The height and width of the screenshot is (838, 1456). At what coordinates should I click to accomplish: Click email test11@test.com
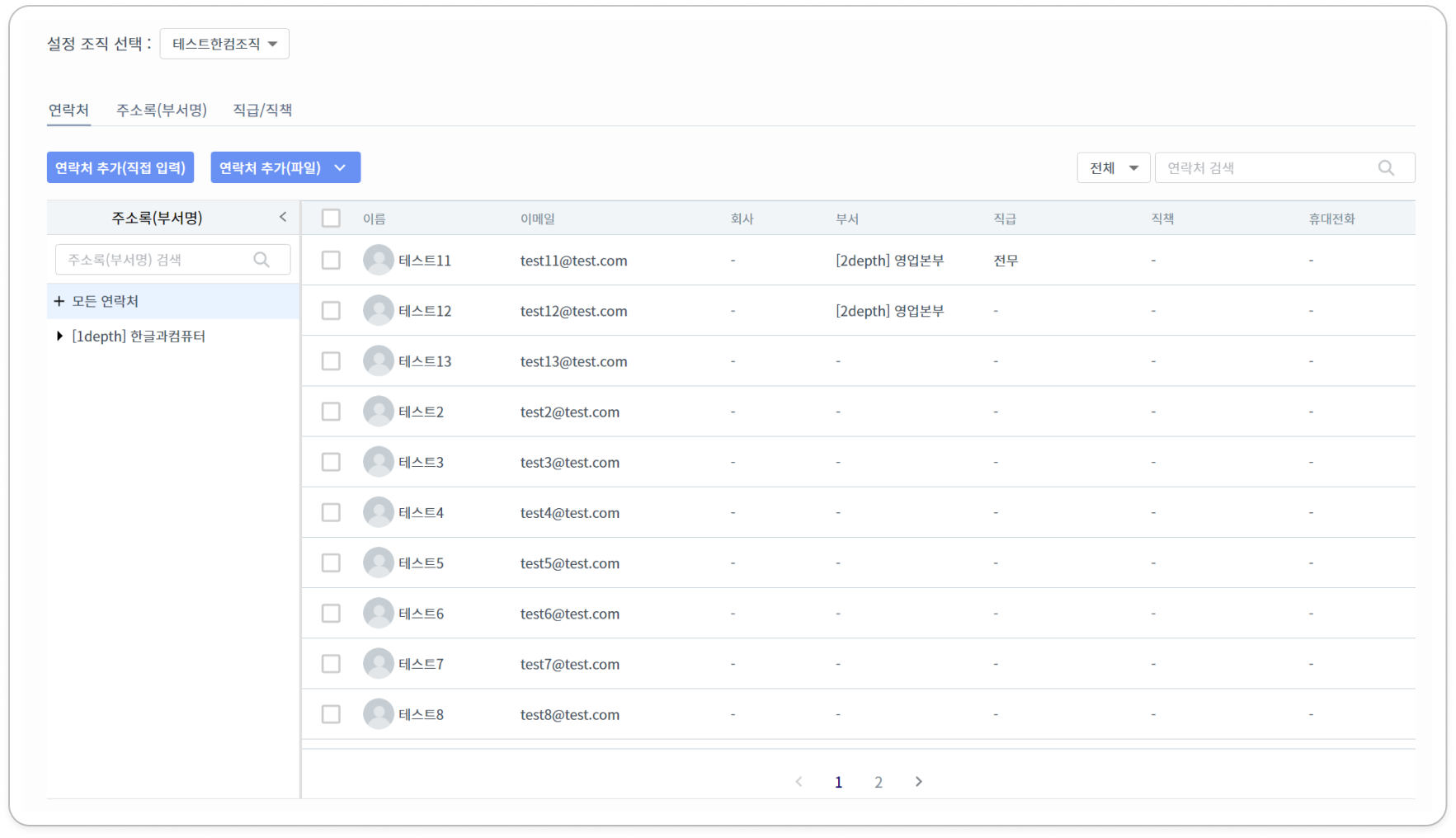pos(573,261)
